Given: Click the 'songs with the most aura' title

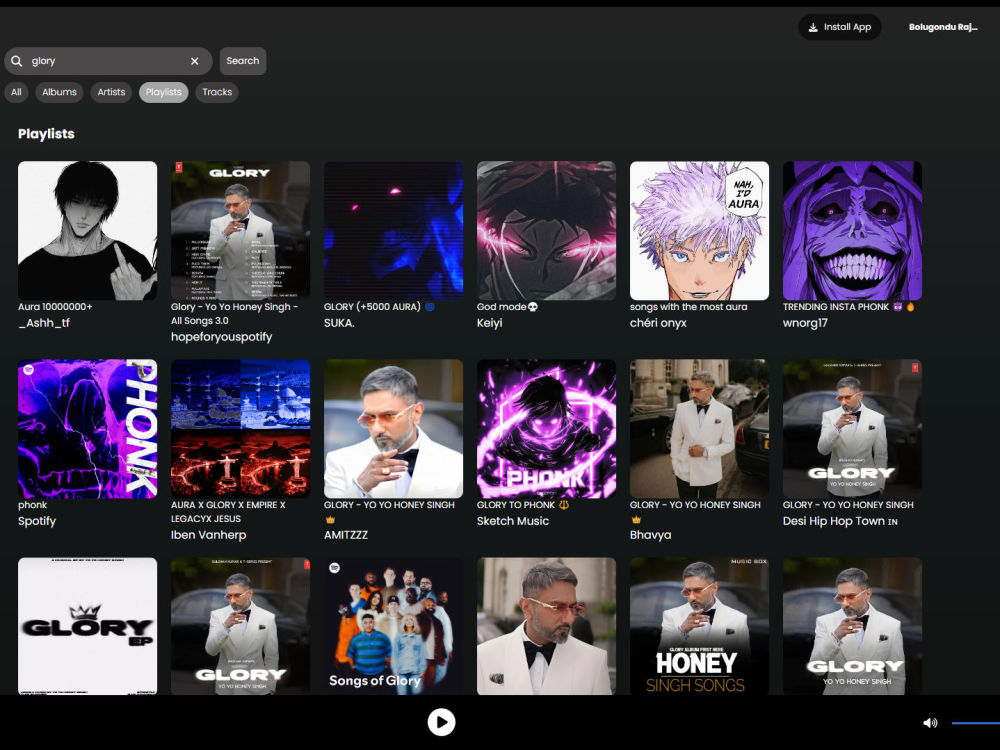Looking at the screenshot, I should coord(688,307).
